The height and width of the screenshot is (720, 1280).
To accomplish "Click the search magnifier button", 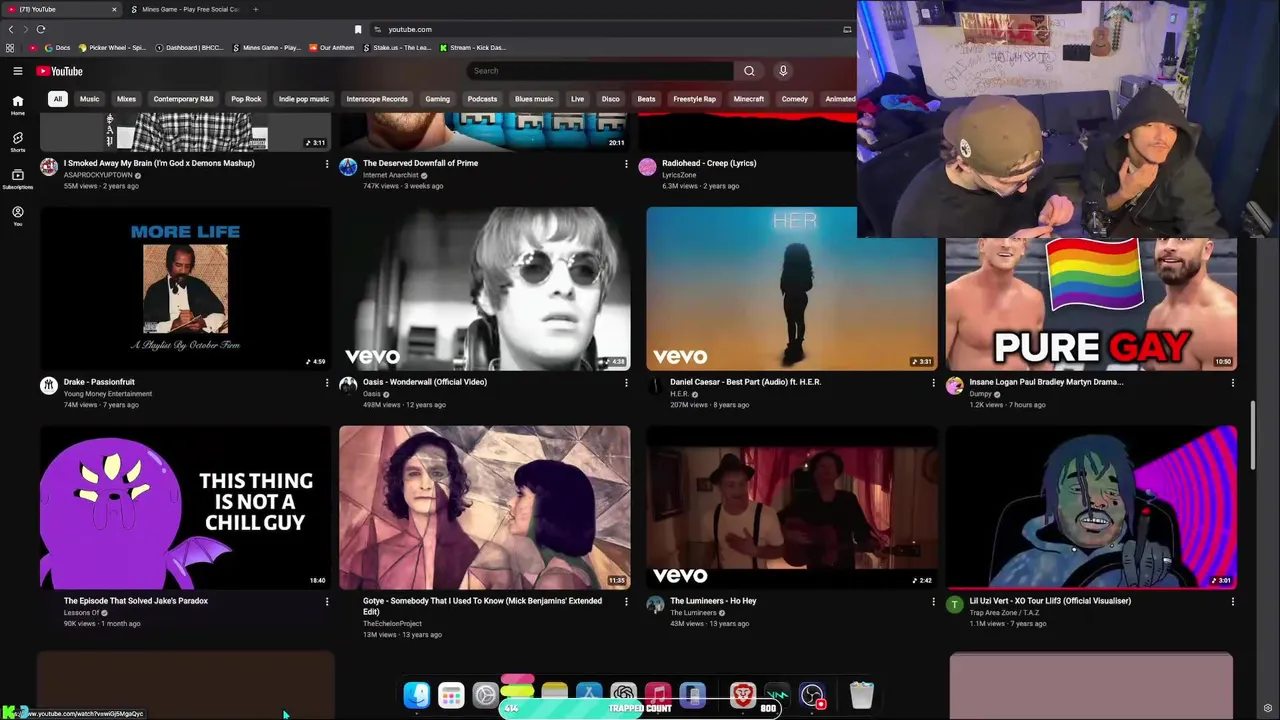I will (x=749, y=71).
